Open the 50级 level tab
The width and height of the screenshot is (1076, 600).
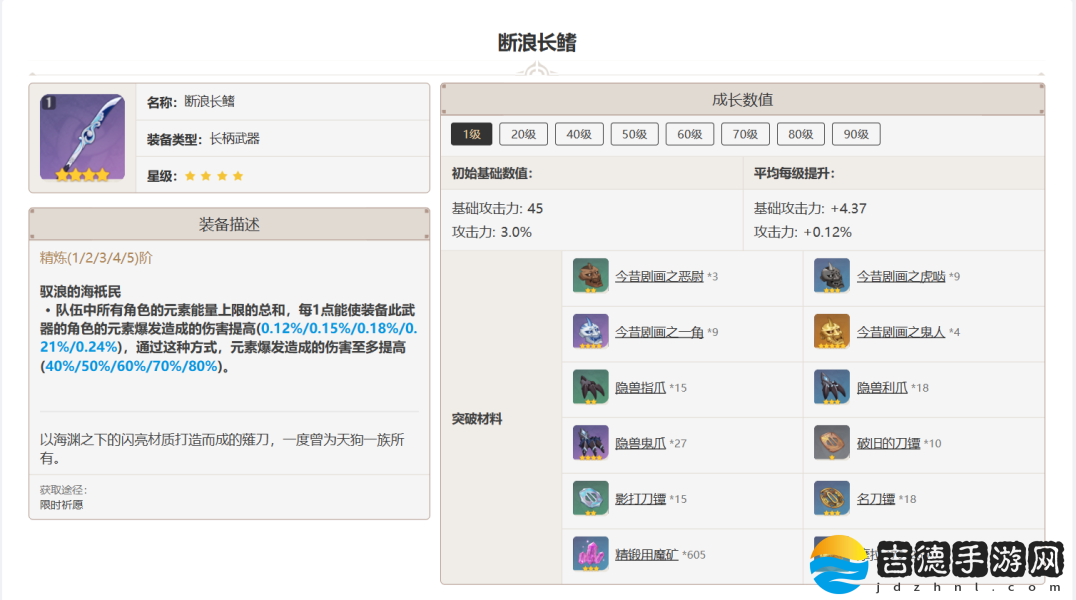pos(635,134)
